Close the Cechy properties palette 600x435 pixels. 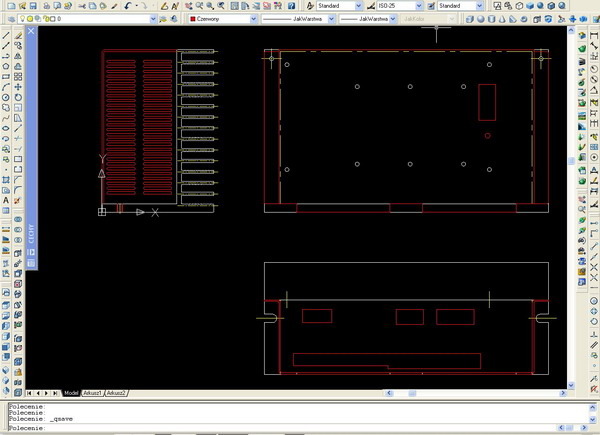[x=31, y=31]
